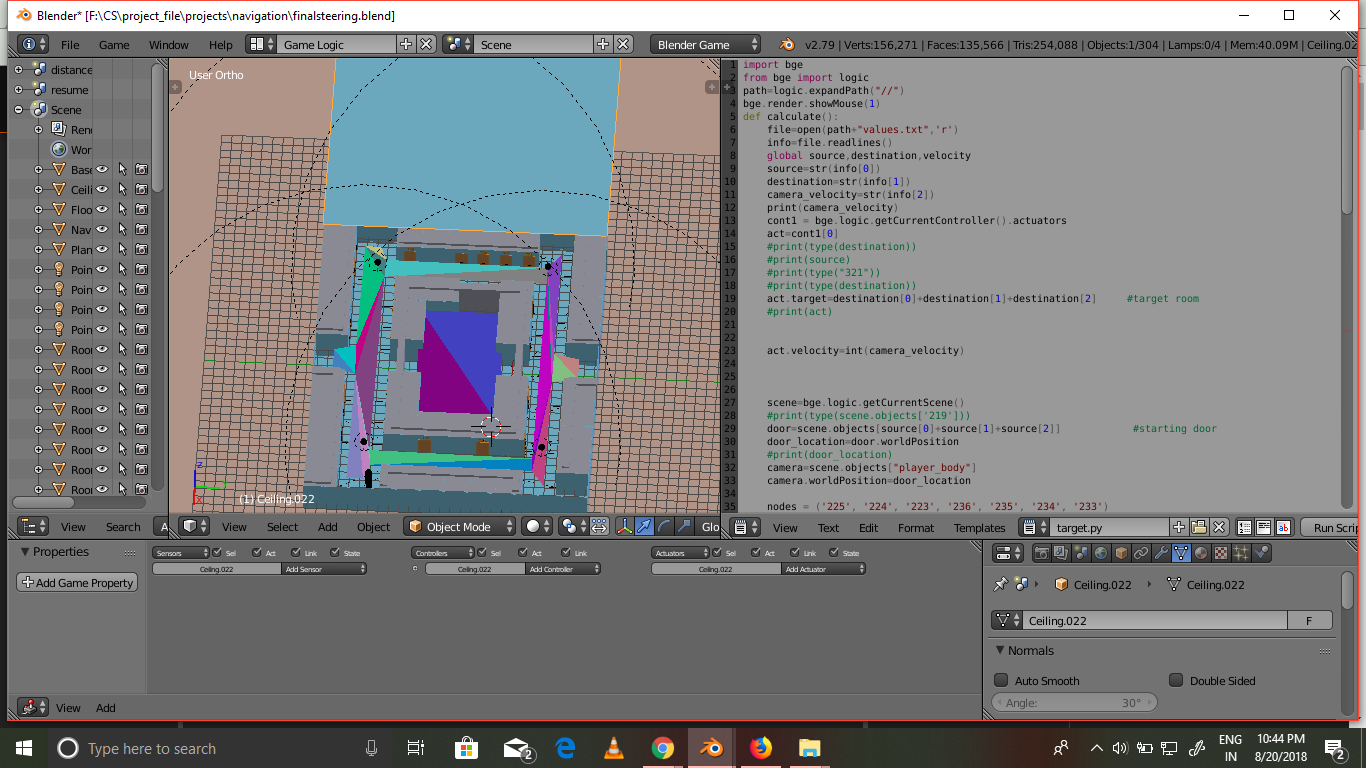Select the Texture properties tab (checkered icon)
Screen dimensions: 1366x768
coord(1220,553)
